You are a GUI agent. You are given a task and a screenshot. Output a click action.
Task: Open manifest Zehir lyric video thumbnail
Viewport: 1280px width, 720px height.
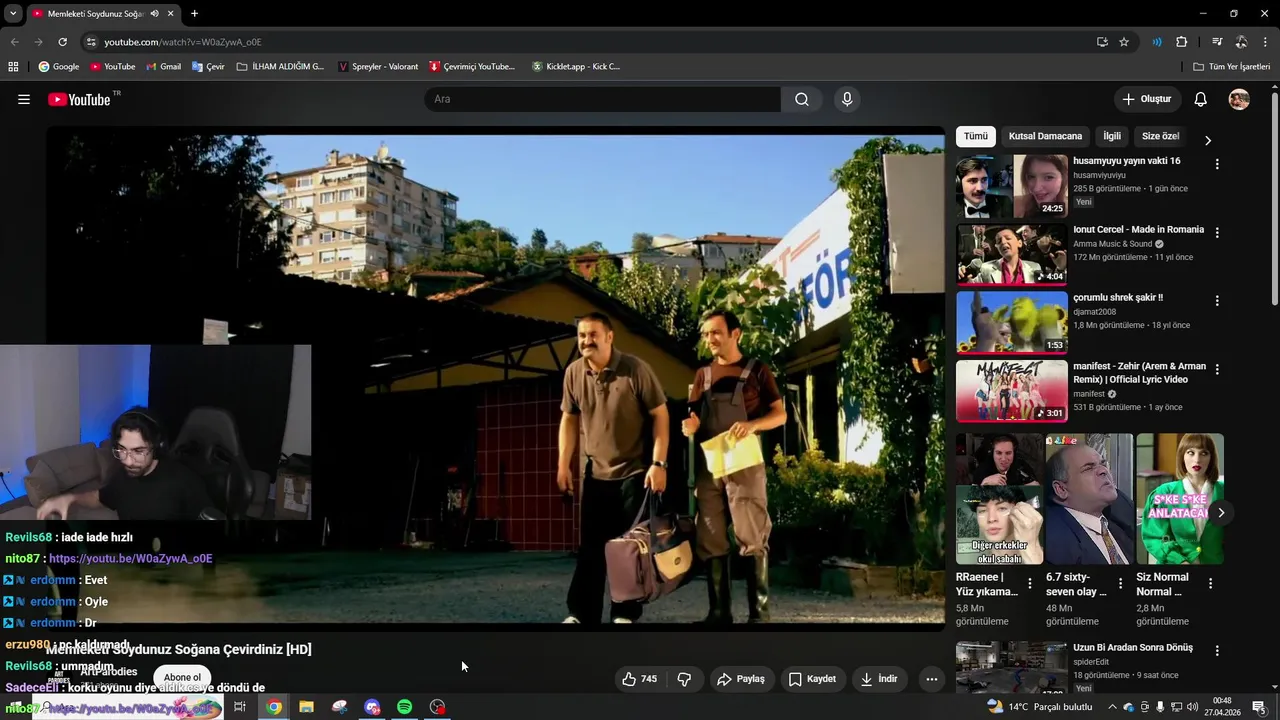click(x=1011, y=391)
